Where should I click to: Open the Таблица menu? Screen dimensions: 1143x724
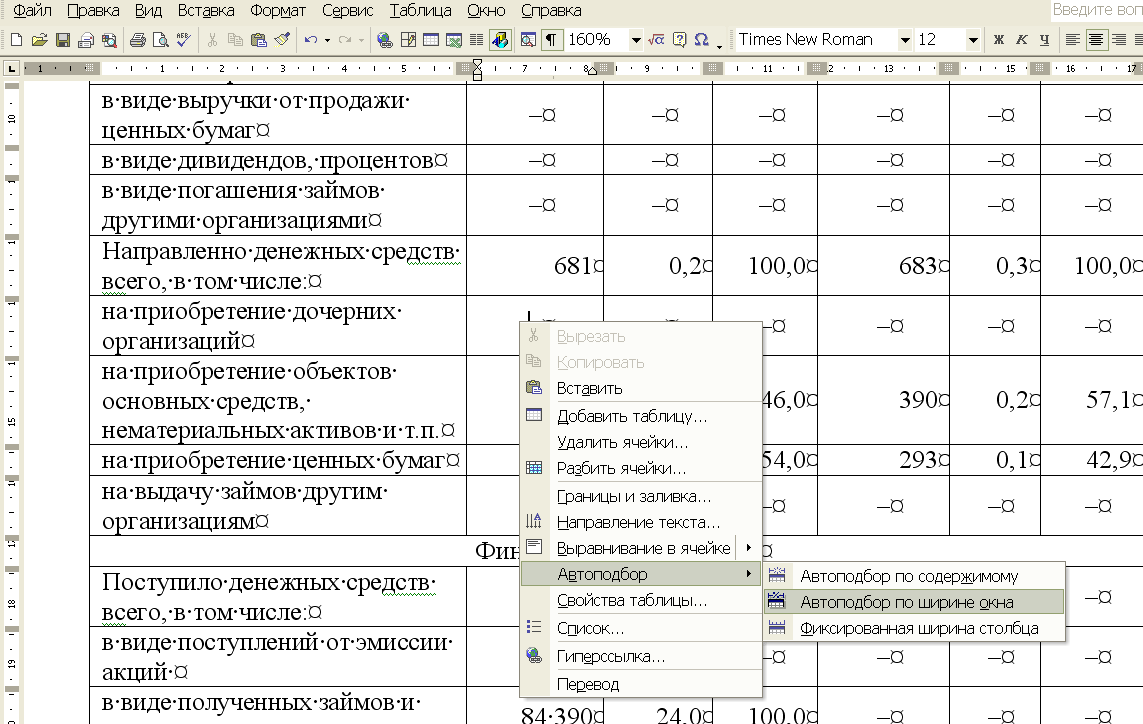[421, 10]
